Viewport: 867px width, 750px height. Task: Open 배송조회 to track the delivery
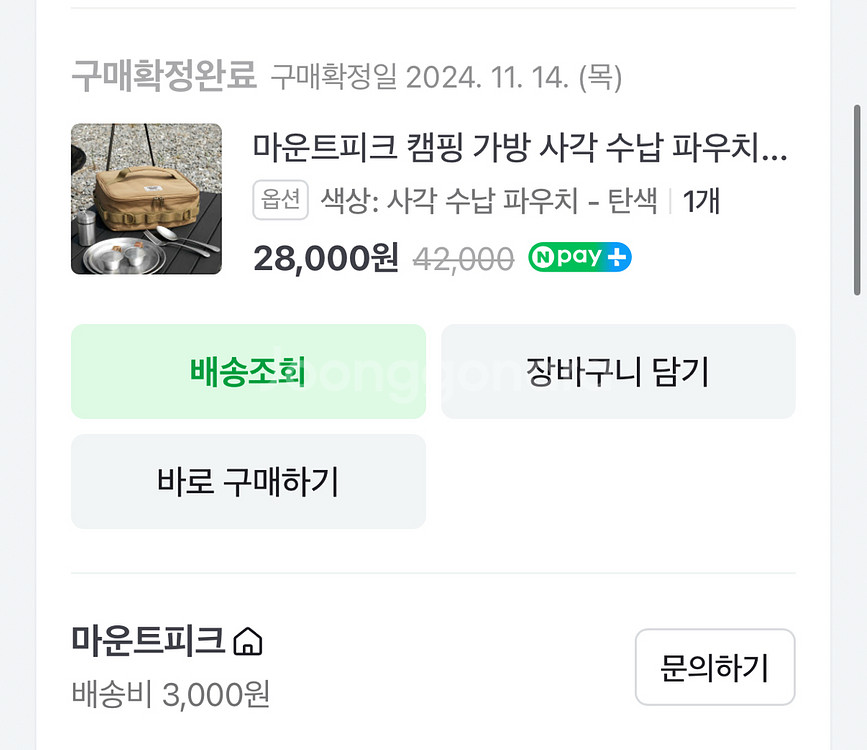pos(247,371)
